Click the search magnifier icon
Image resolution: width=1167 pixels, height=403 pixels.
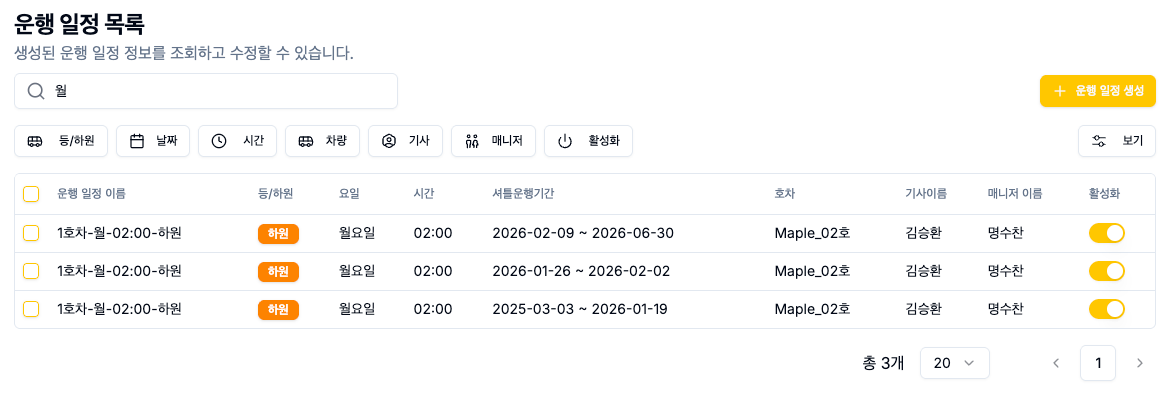36,91
